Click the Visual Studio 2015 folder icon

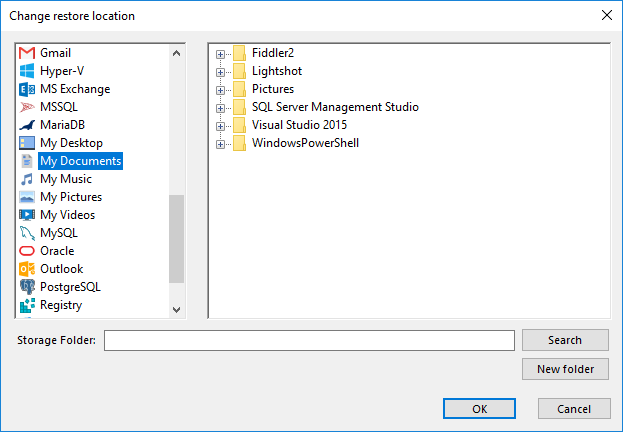tap(239, 125)
